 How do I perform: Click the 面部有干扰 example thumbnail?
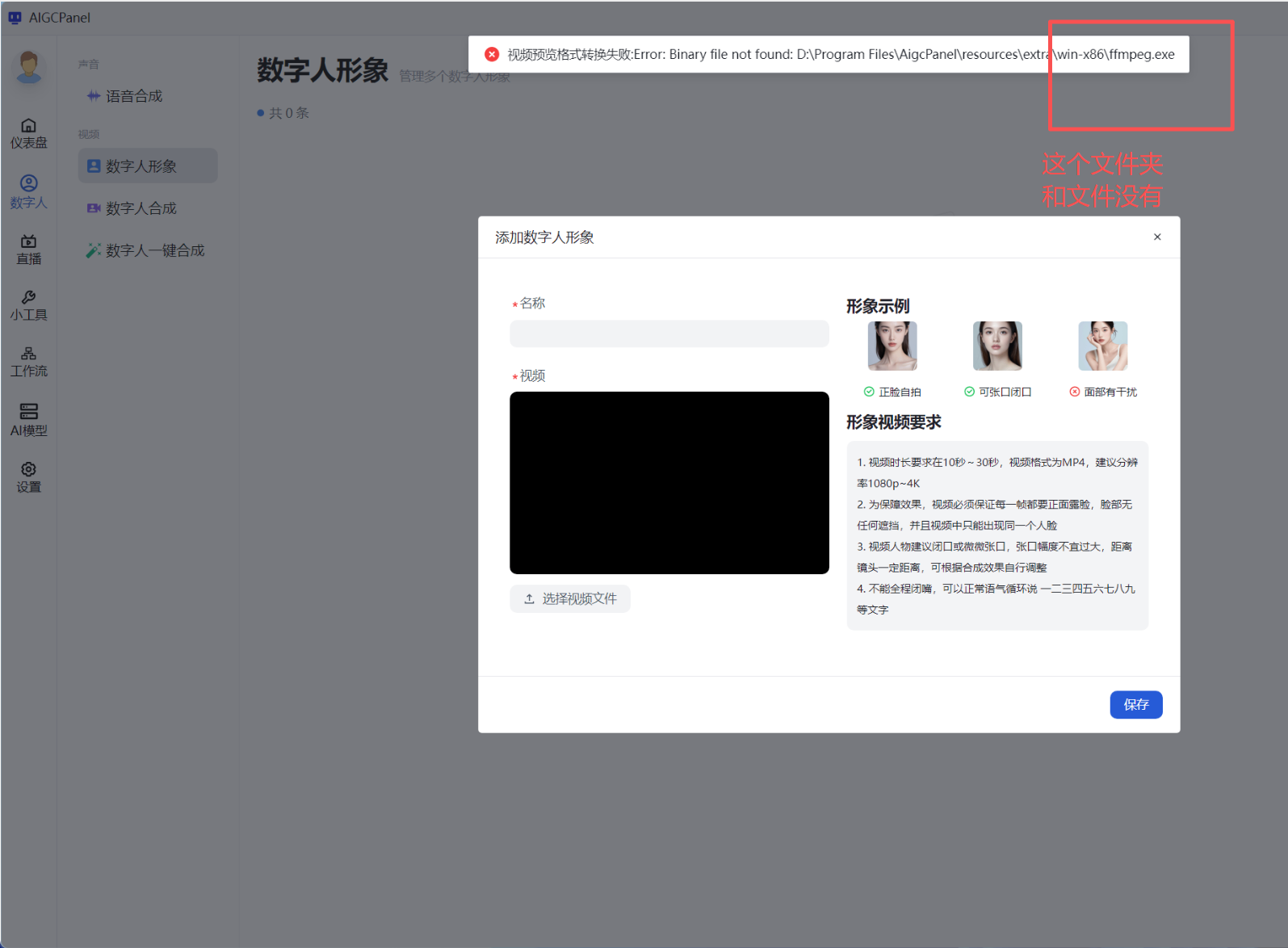1102,346
